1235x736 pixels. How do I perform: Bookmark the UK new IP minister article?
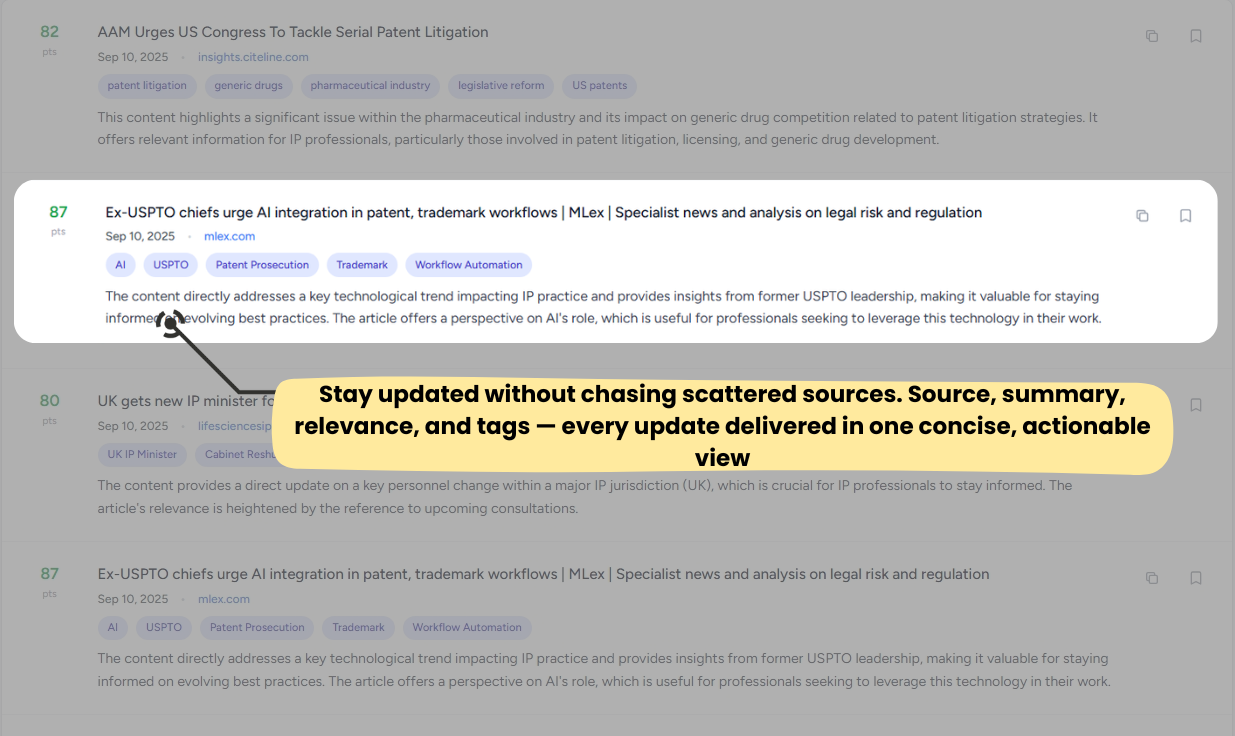(x=1195, y=405)
